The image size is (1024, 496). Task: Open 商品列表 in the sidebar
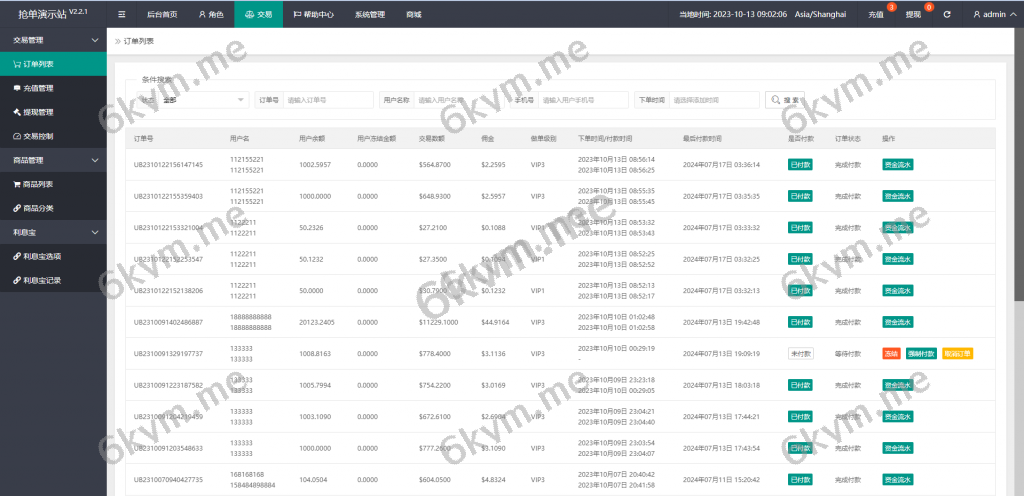pos(53,184)
